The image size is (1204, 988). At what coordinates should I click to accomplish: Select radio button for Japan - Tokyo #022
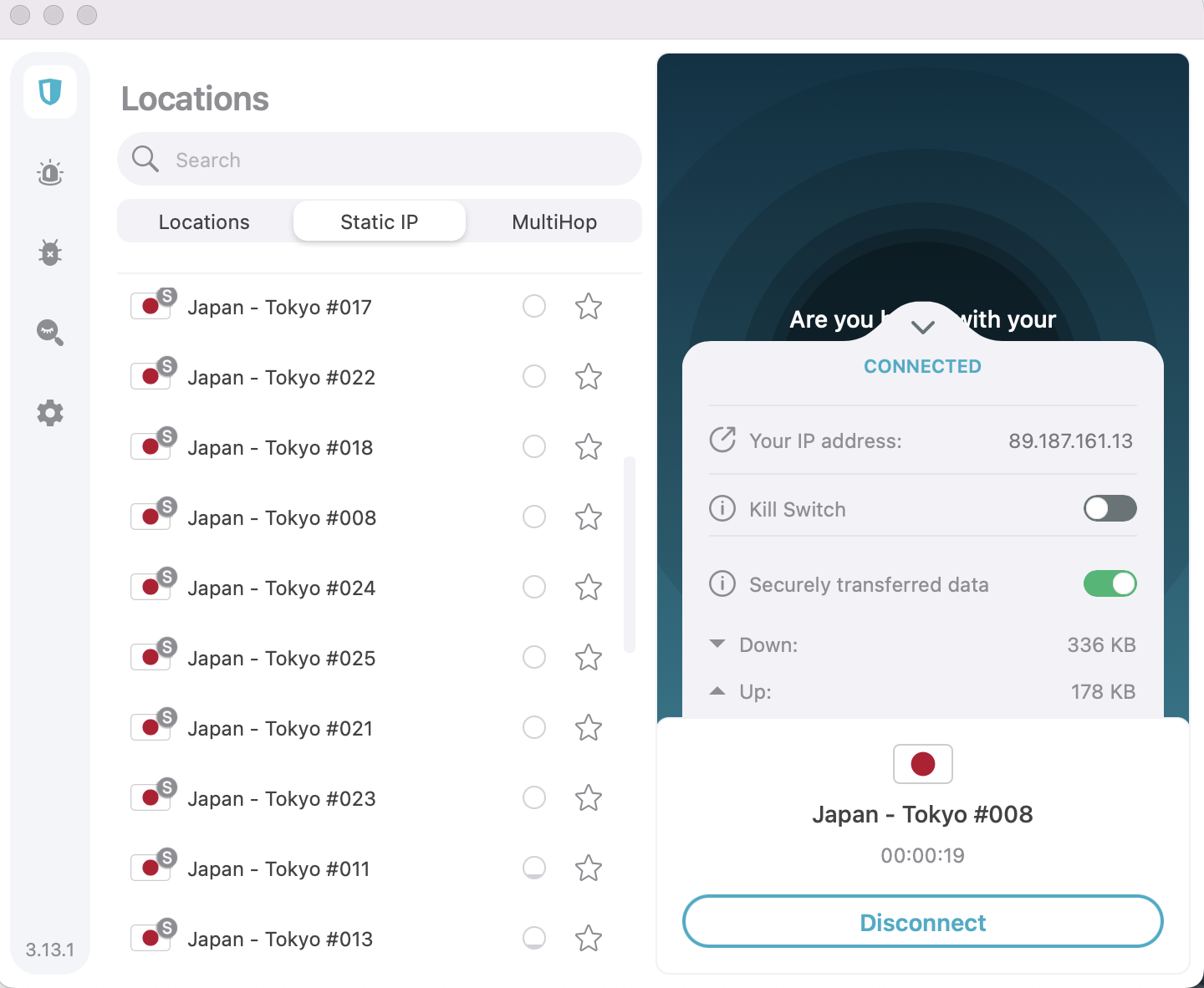coord(534,377)
